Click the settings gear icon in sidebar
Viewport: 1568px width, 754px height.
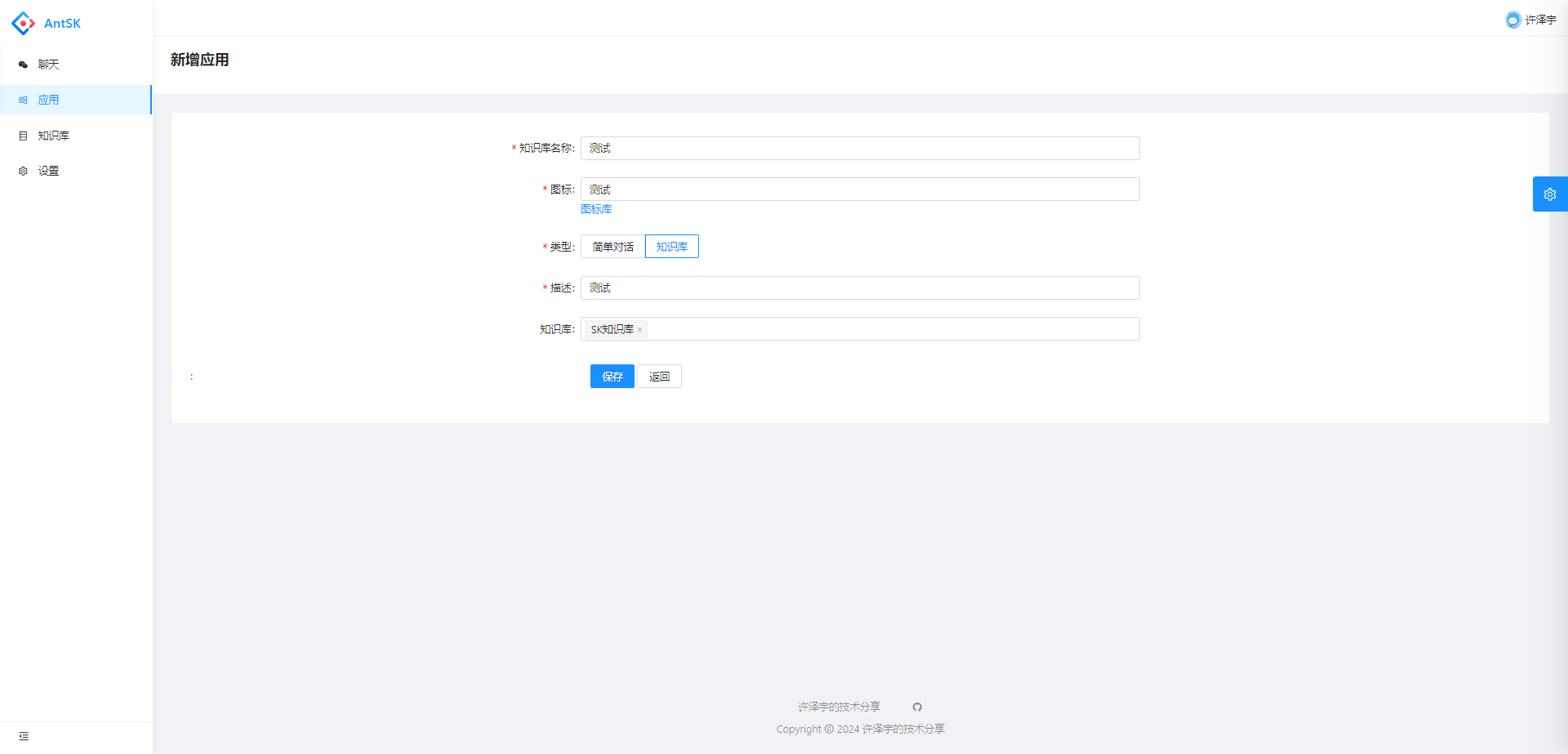pos(23,171)
